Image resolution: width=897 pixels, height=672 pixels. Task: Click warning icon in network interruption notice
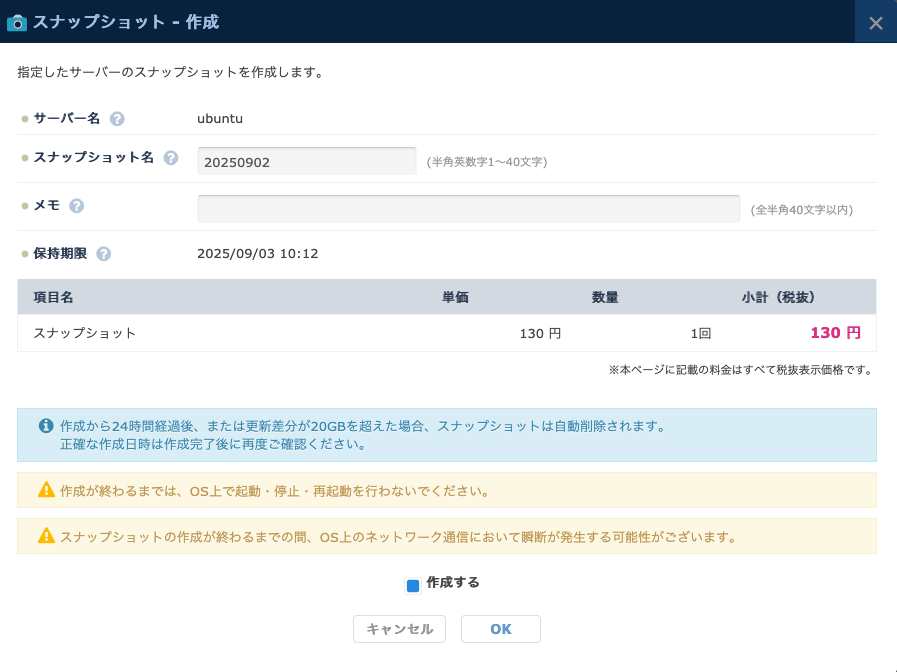[x=46, y=536]
